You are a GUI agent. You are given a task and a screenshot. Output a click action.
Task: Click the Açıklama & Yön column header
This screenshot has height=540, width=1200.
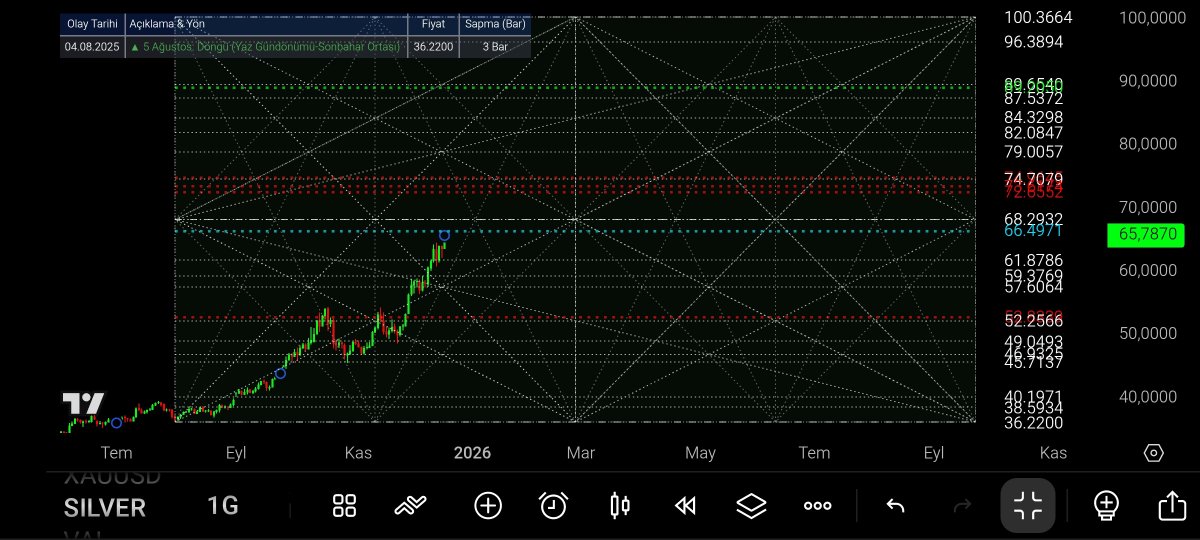[x=267, y=23]
